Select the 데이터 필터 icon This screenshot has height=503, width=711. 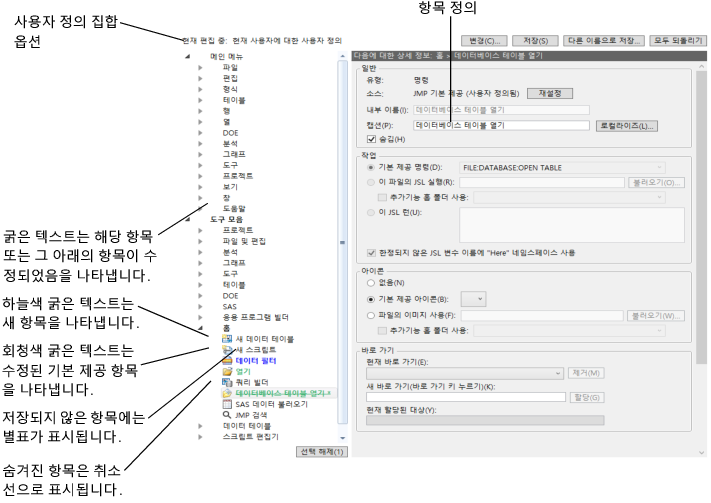coord(227,361)
